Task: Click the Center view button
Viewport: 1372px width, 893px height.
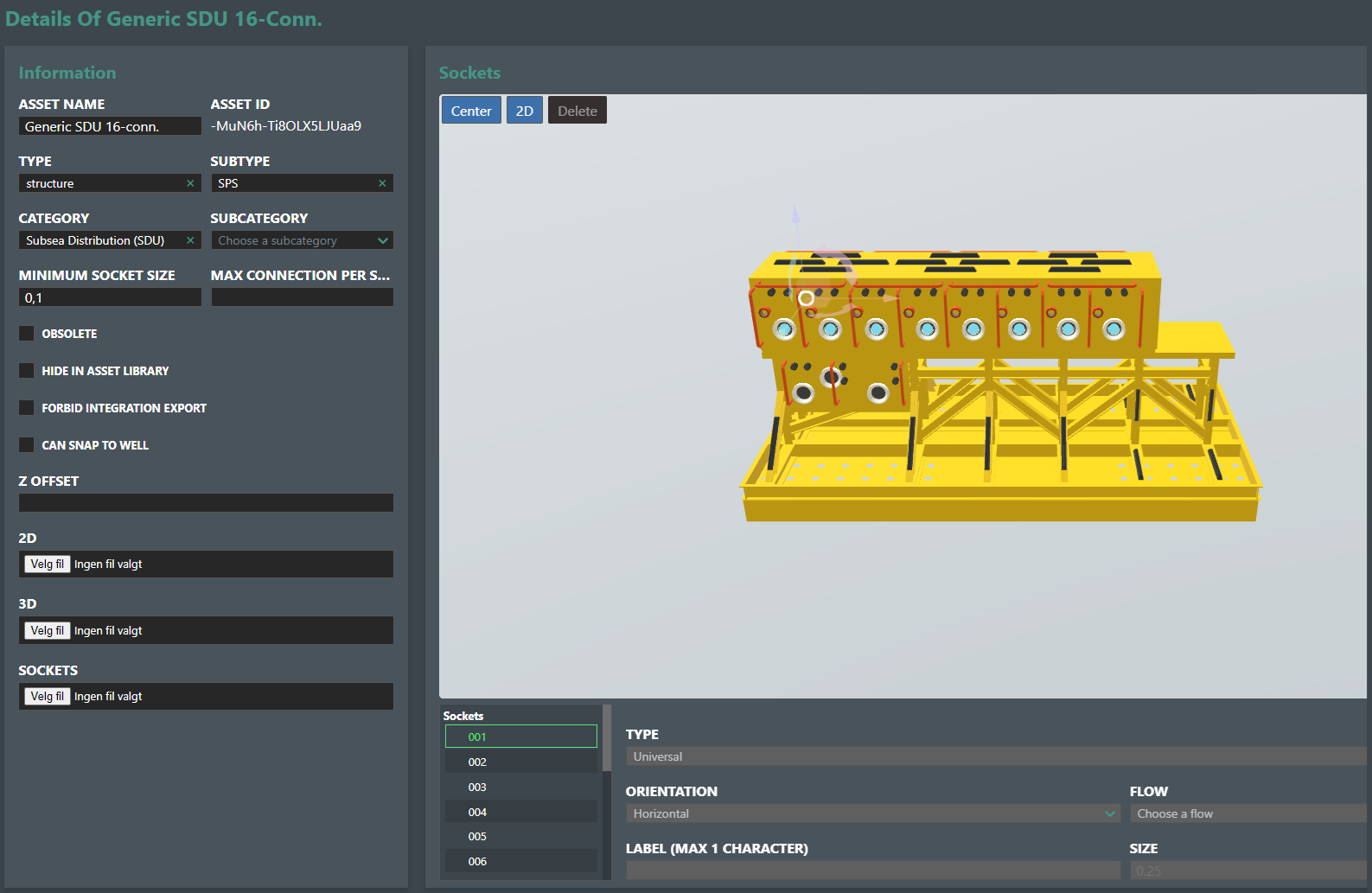Action: point(471,111)
